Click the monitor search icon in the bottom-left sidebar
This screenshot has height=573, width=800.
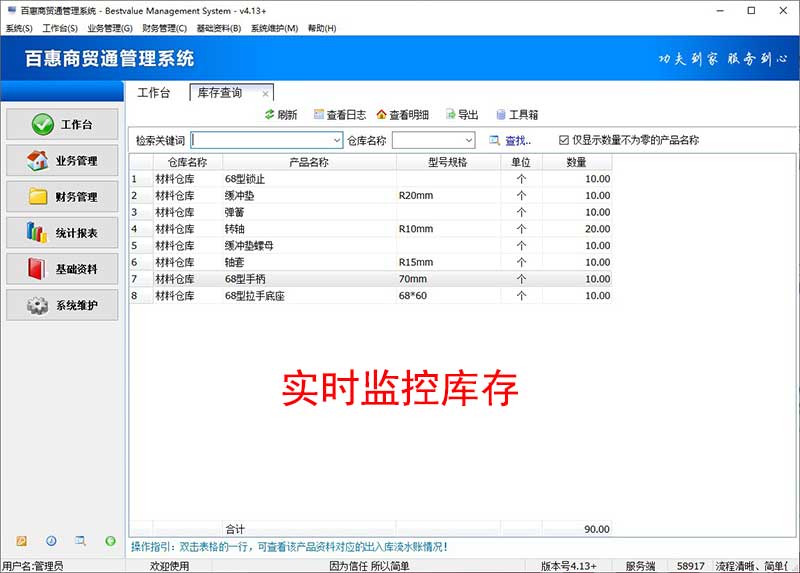click(81, 541)
